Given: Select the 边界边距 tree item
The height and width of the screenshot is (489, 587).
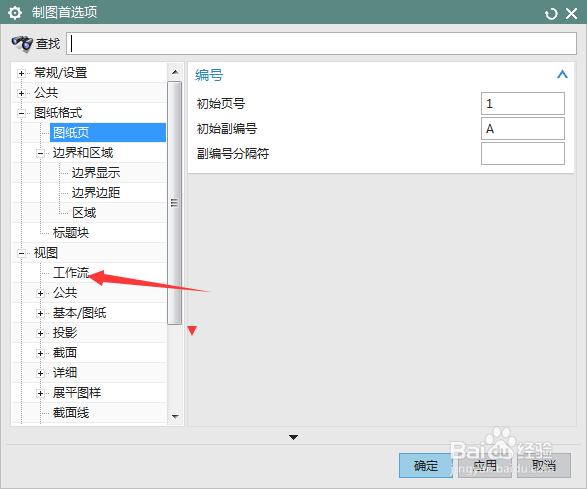Looking at the screenshot, I should (x=96, y=193).
